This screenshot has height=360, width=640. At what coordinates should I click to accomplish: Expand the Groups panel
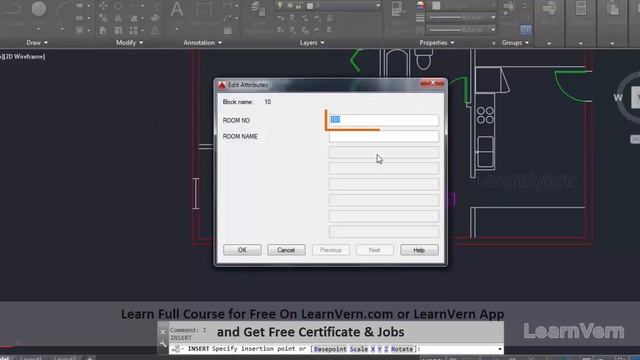coord(515,42)
